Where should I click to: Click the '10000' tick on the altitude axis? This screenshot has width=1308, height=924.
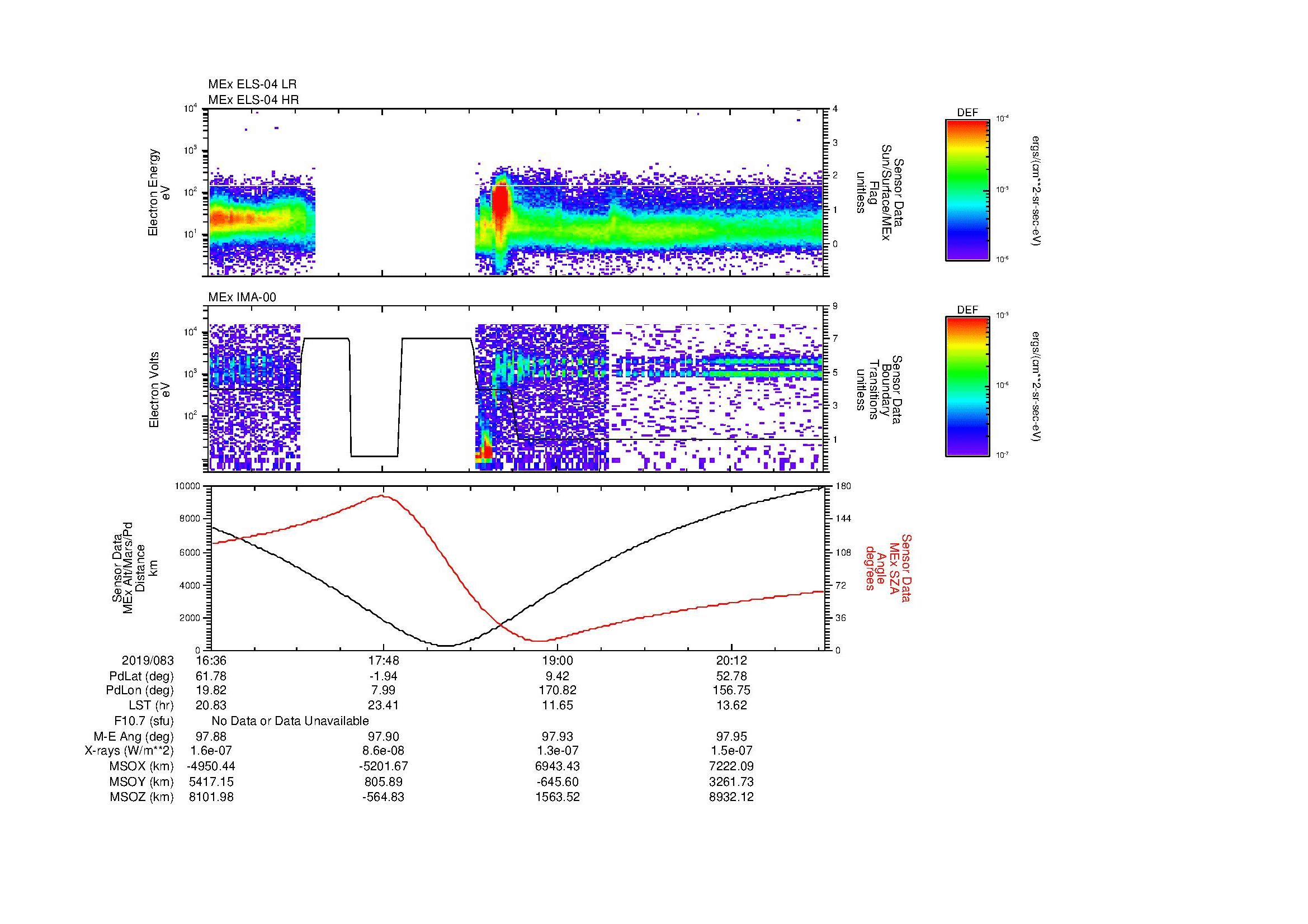[x=188, y=486]
